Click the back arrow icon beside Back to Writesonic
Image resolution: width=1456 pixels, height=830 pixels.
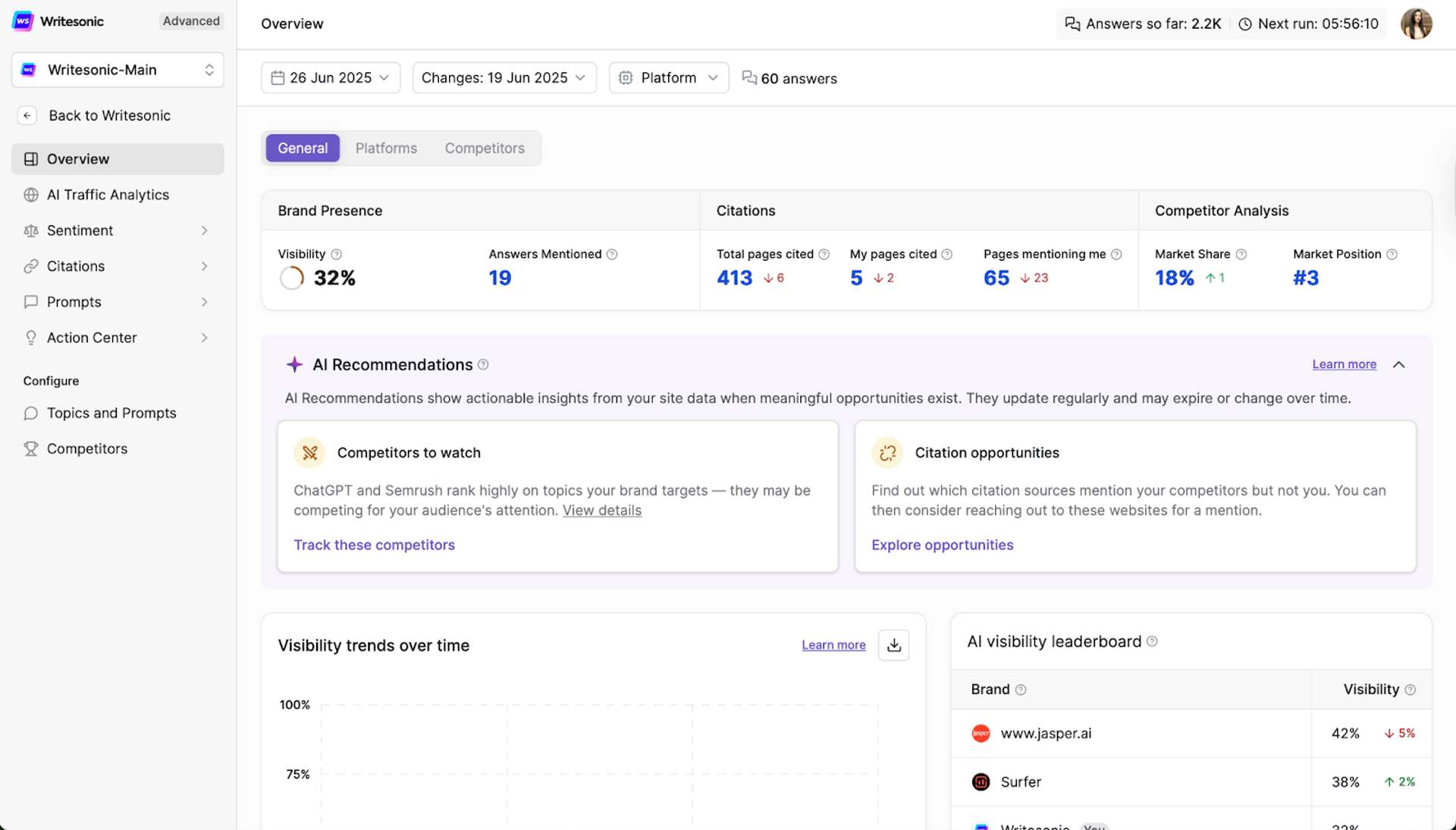coord(27,115)
